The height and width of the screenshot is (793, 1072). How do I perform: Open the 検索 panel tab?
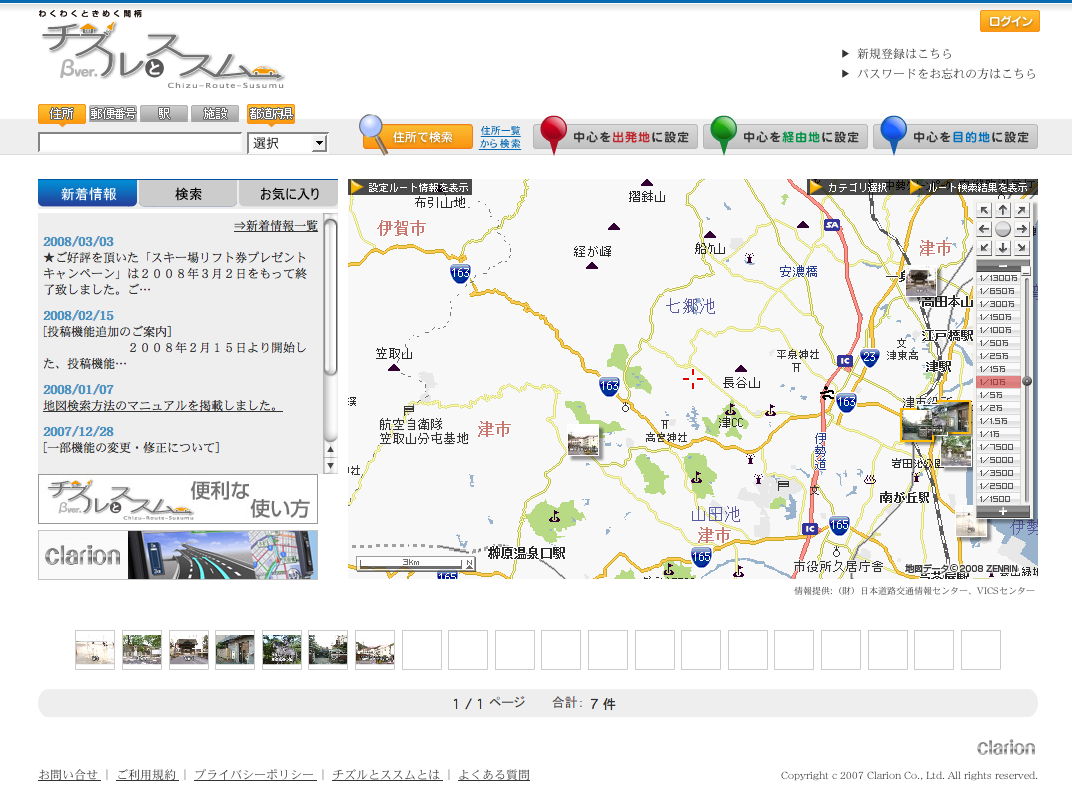(188, 193)
